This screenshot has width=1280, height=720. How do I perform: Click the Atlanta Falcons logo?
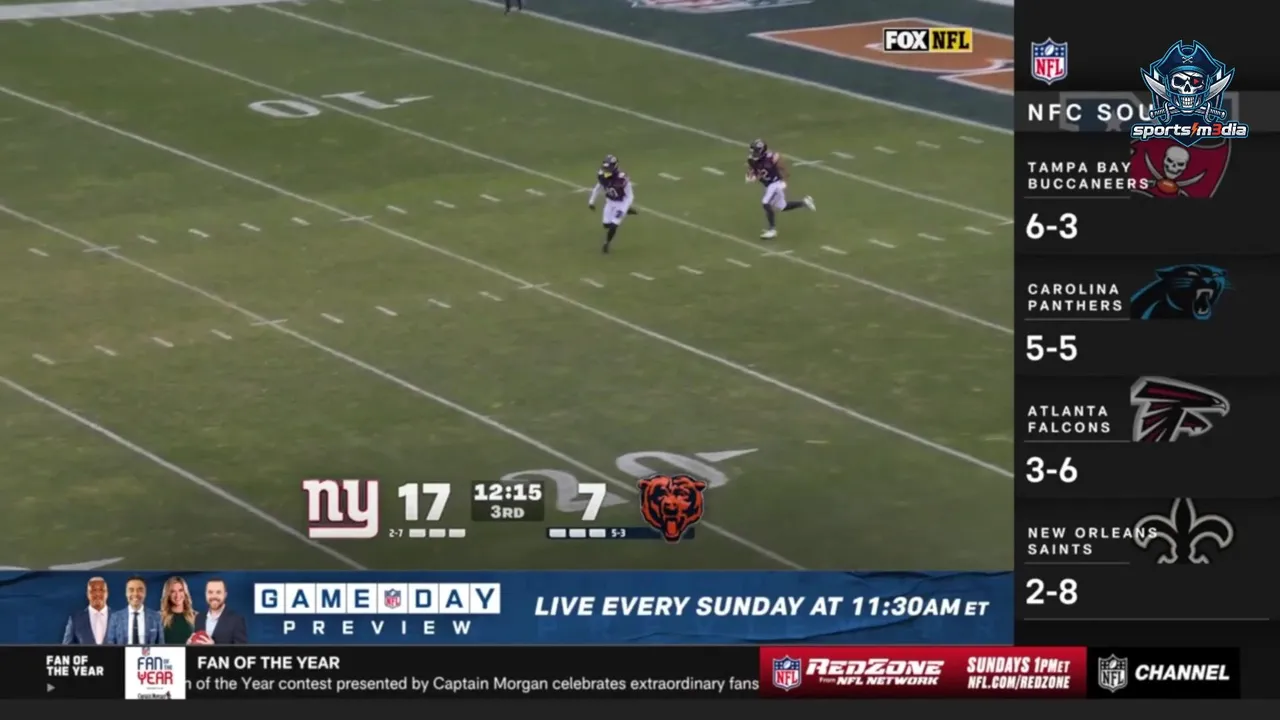point(1179,409)
